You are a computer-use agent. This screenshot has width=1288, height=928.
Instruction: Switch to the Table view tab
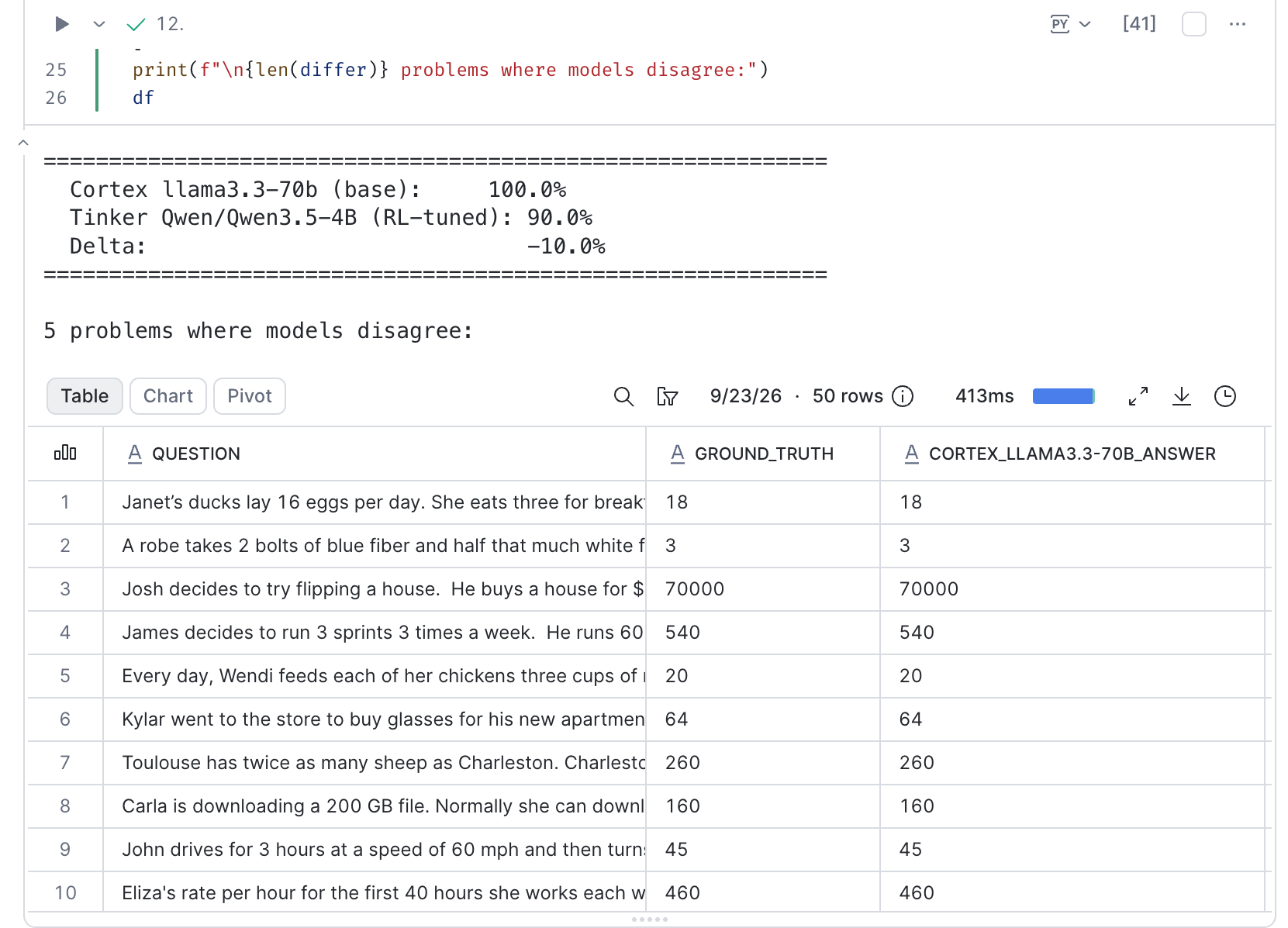85,396
